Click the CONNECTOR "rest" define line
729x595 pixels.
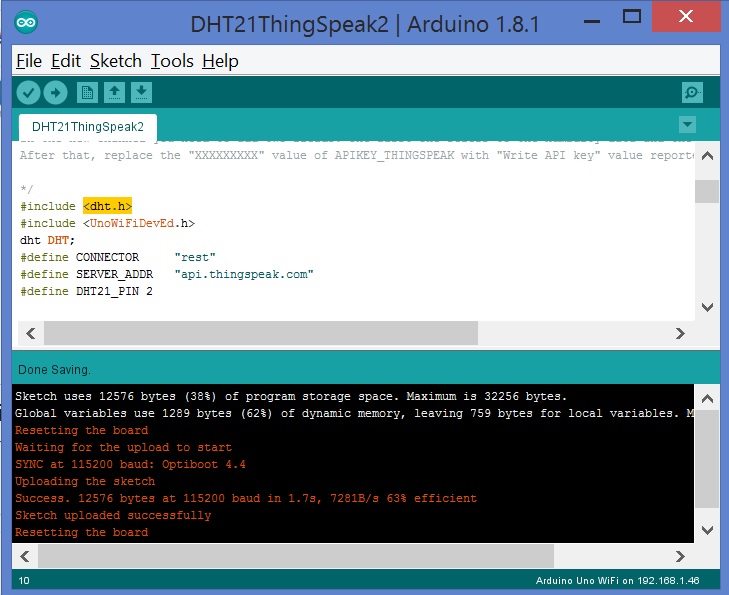pyautogui.click(x=118, y=257)
